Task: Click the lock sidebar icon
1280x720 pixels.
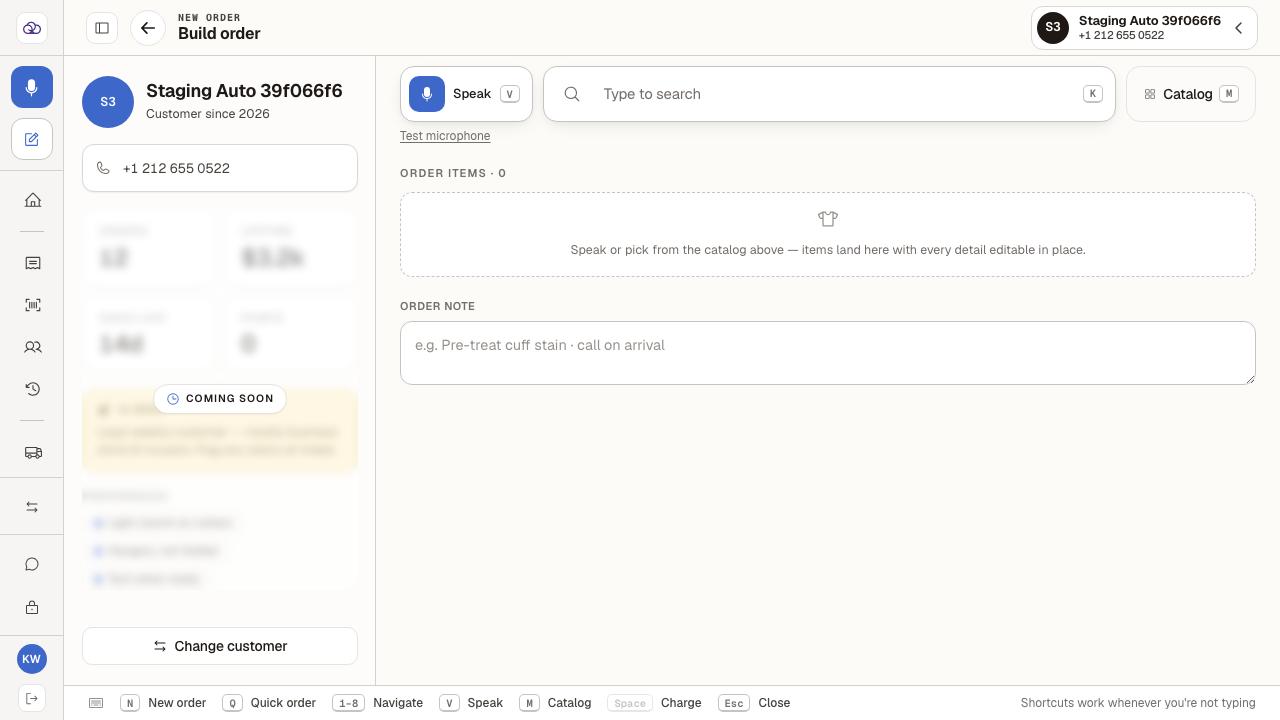Action: point(32,607)
